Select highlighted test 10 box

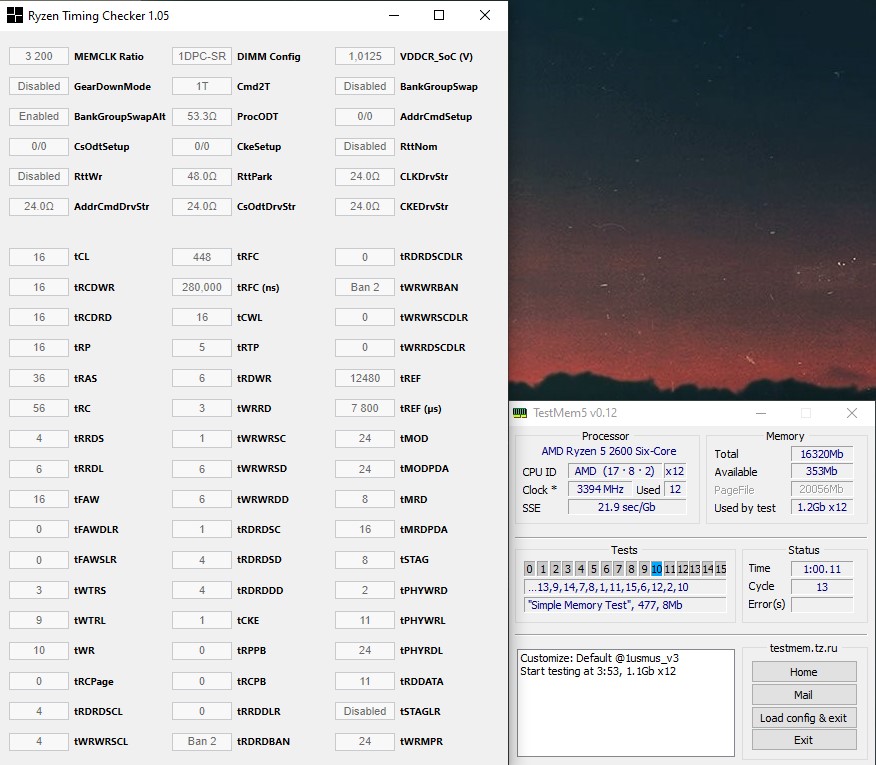point(656,569)
